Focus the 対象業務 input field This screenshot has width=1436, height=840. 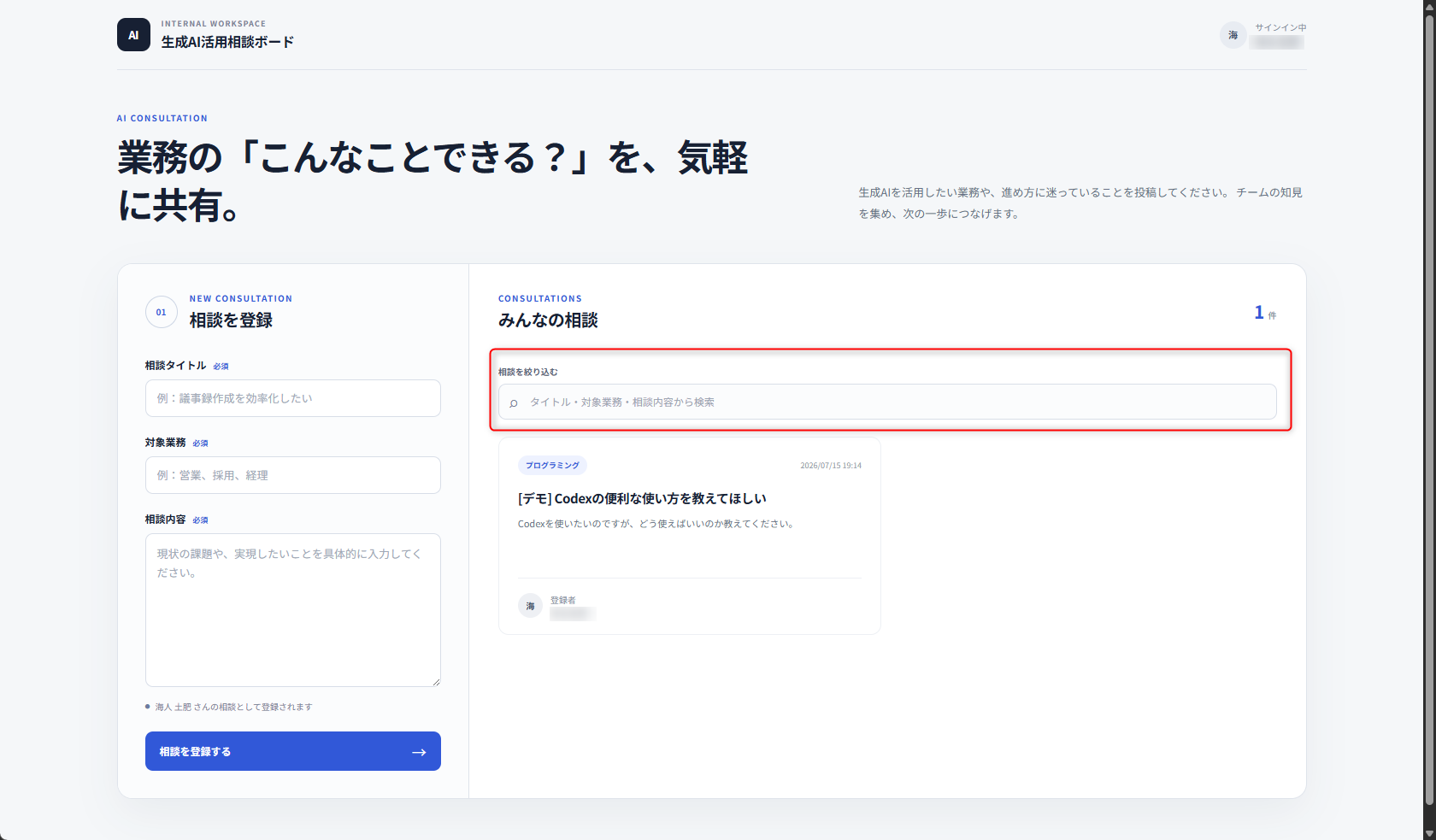(293, 475)
